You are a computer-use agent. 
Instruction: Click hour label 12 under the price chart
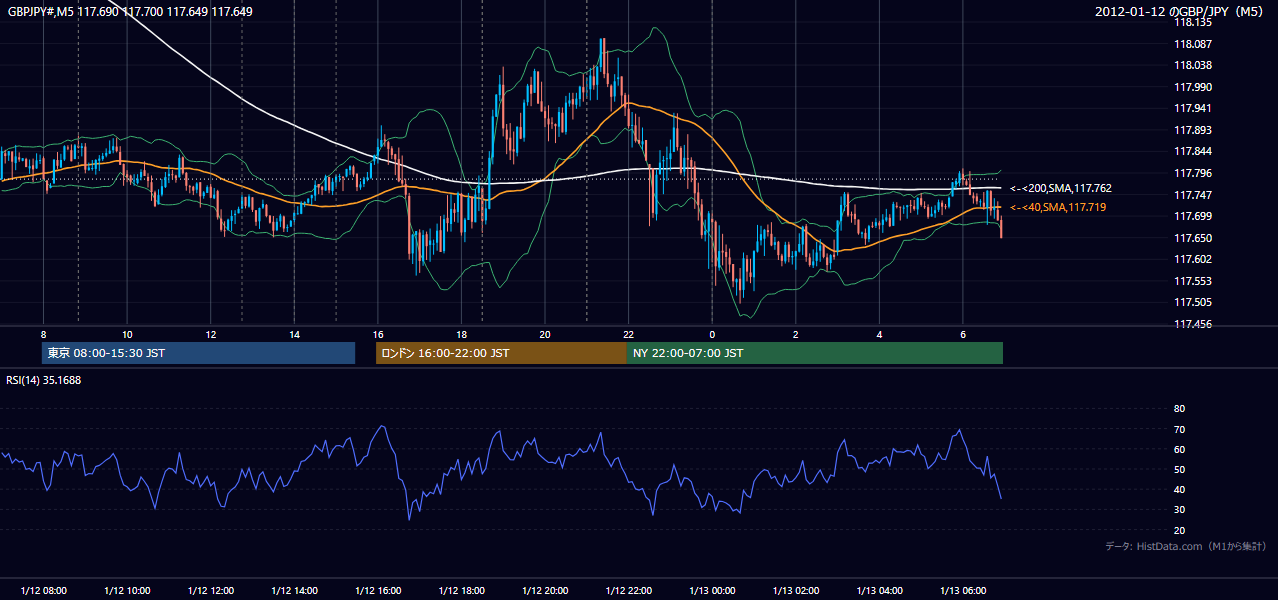coord(210,334)
